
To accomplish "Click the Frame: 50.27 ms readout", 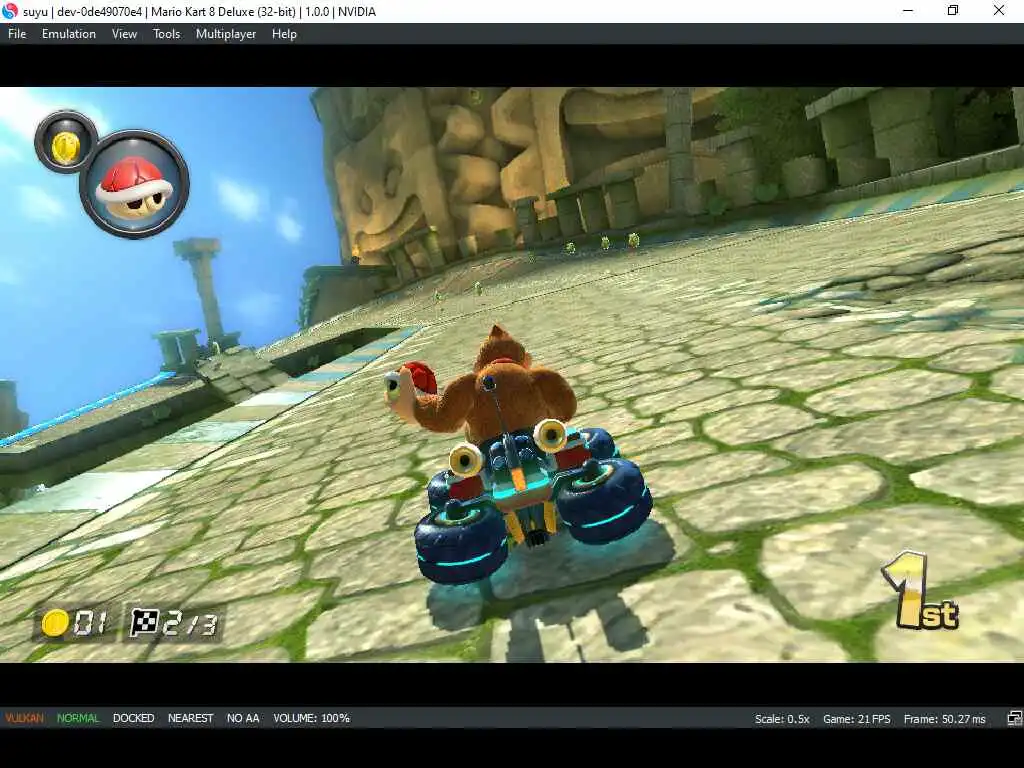I will pos(944,719).
